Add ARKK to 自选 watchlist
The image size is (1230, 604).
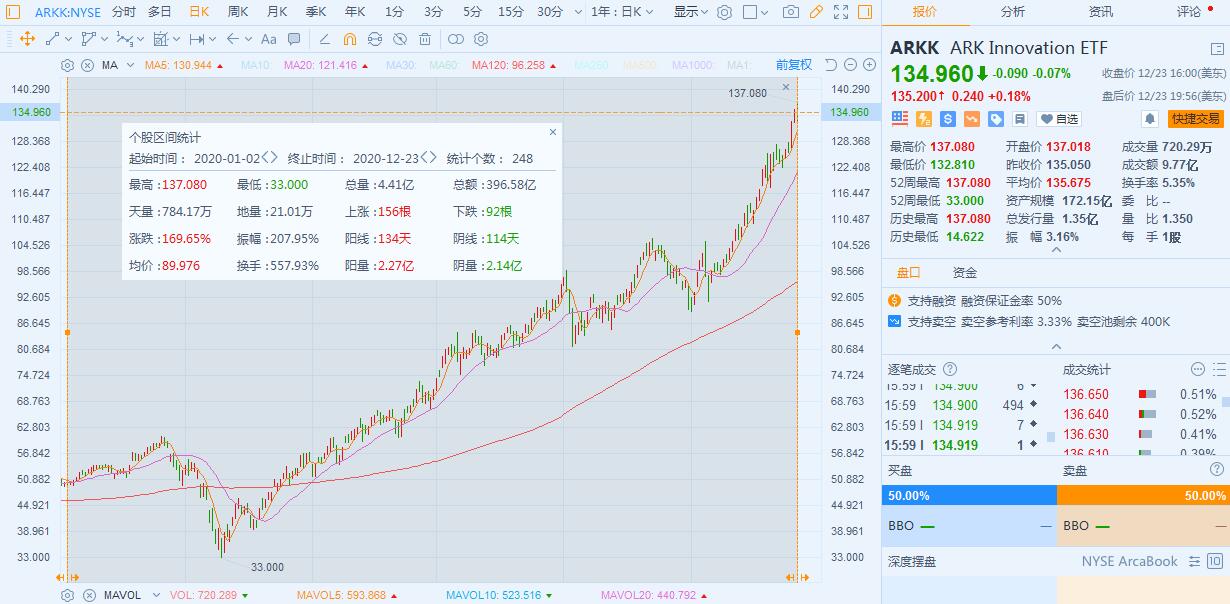[1060, 119]
